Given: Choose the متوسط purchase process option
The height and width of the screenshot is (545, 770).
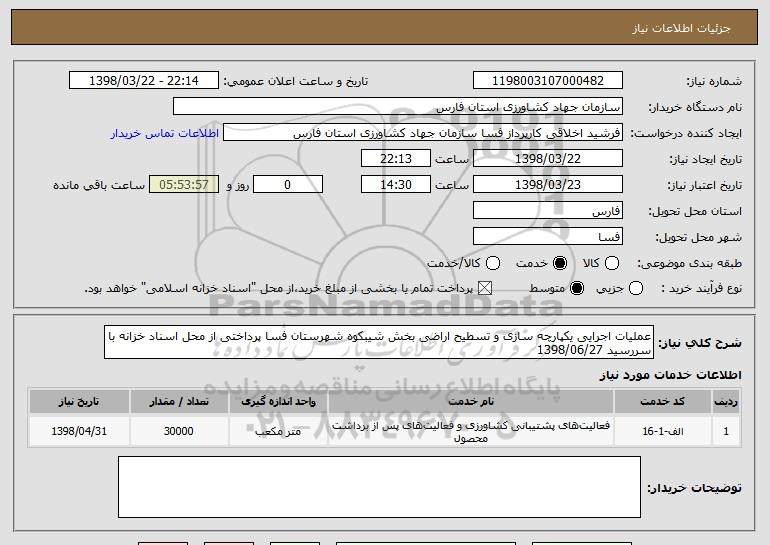Looking at the screenshot, I should [577, 288].
